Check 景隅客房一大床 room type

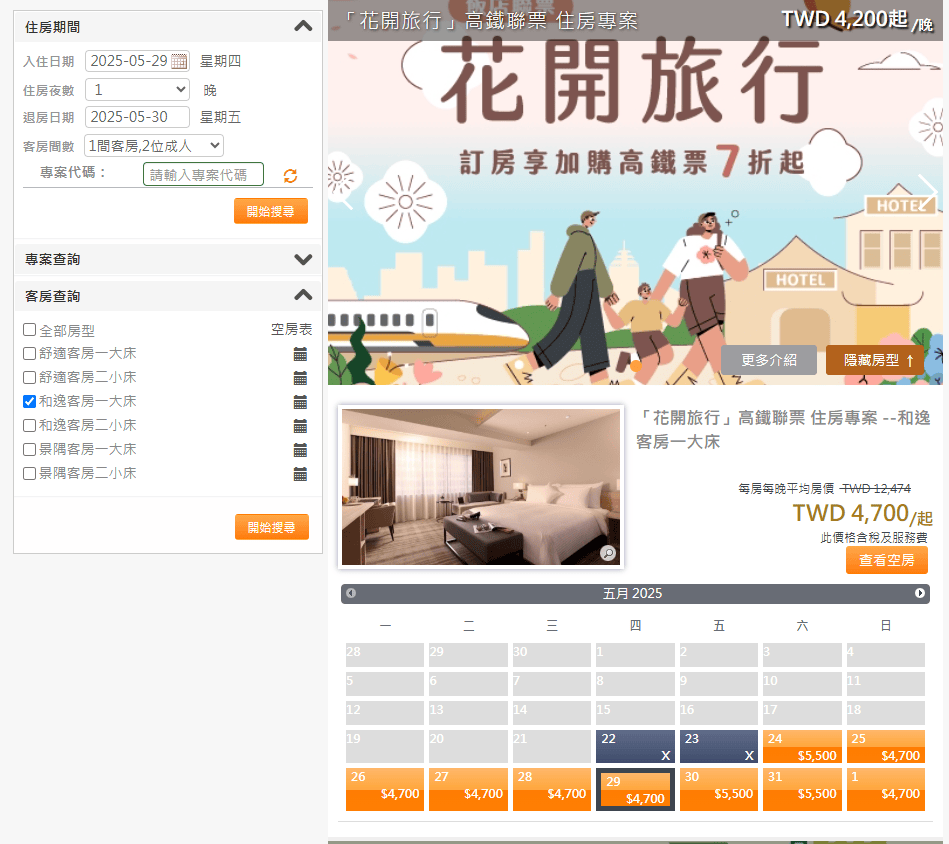pyautogui.click(x=29, y=450)
